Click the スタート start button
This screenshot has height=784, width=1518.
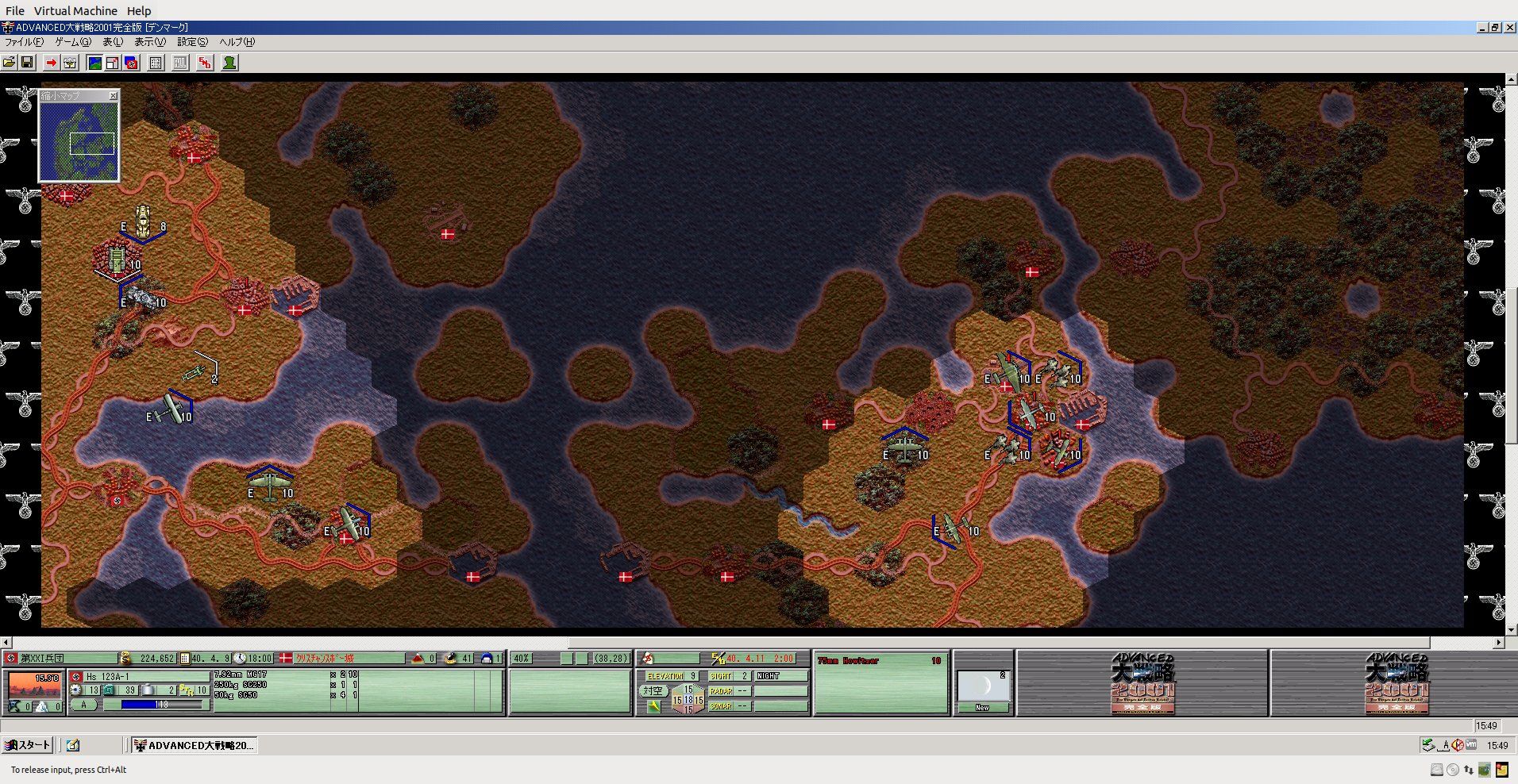tap(28, 745)
